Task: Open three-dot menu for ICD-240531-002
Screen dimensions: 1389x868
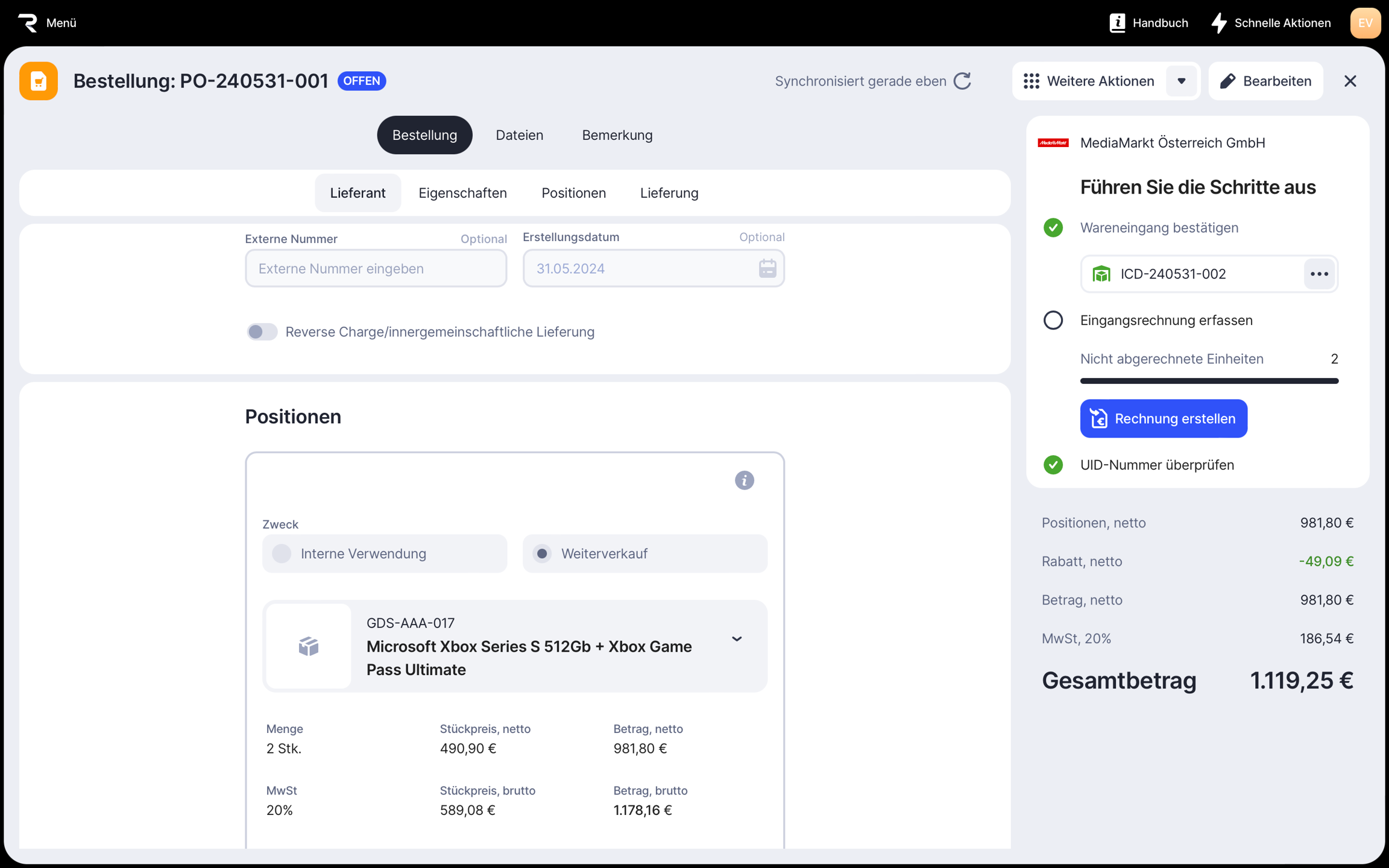Action: tap(1318, 274)
